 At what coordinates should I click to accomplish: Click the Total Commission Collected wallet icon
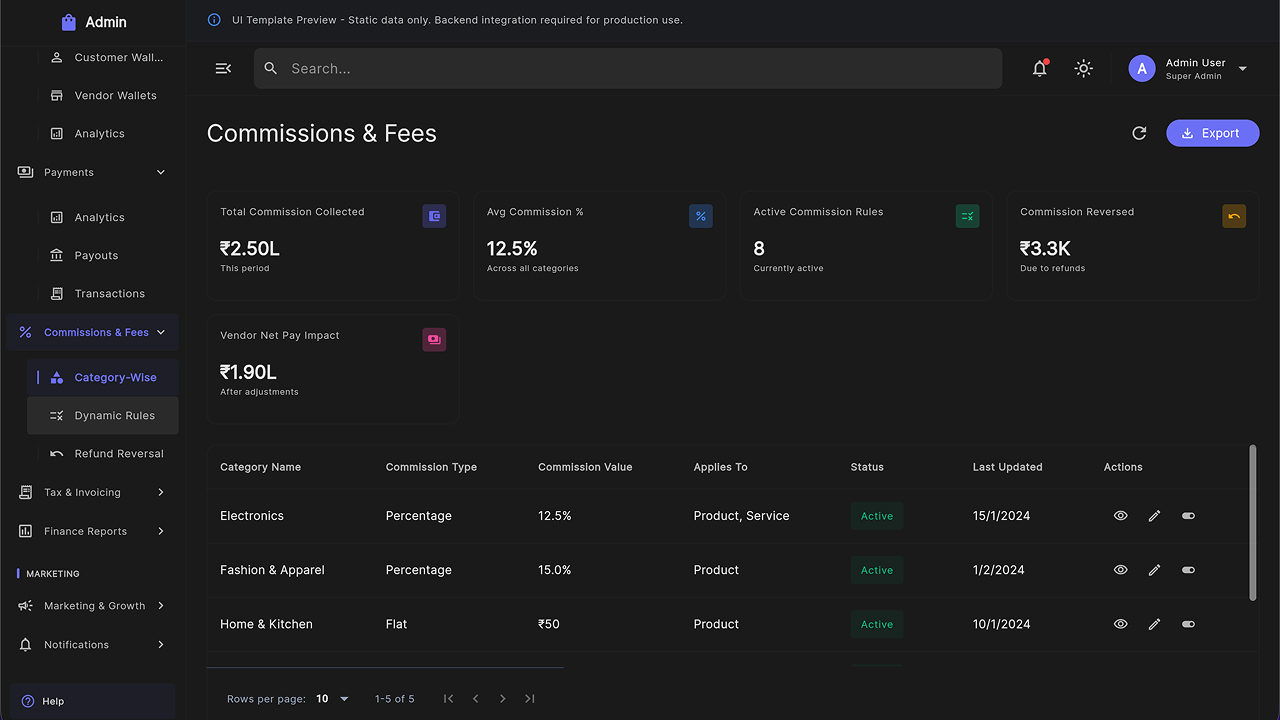434,216
